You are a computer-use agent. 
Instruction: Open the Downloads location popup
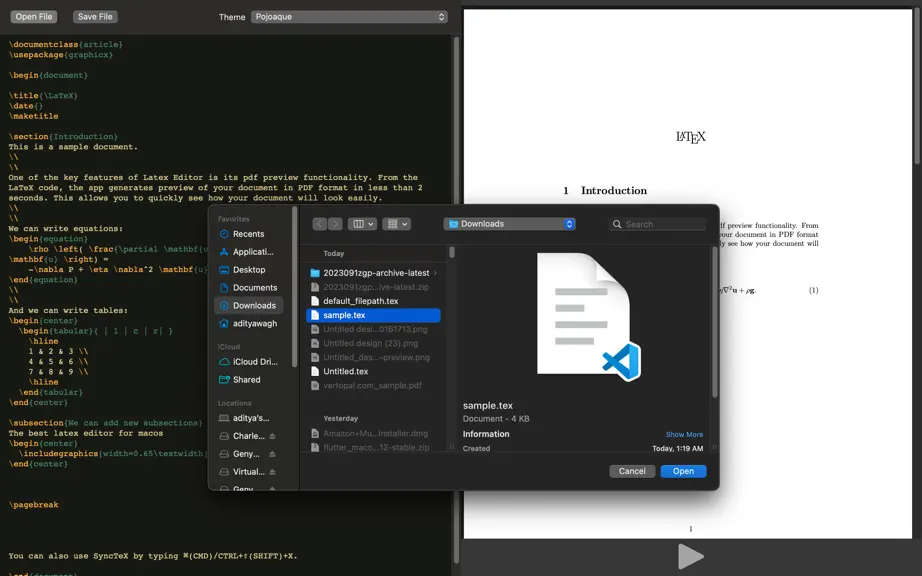coord(509,224)
